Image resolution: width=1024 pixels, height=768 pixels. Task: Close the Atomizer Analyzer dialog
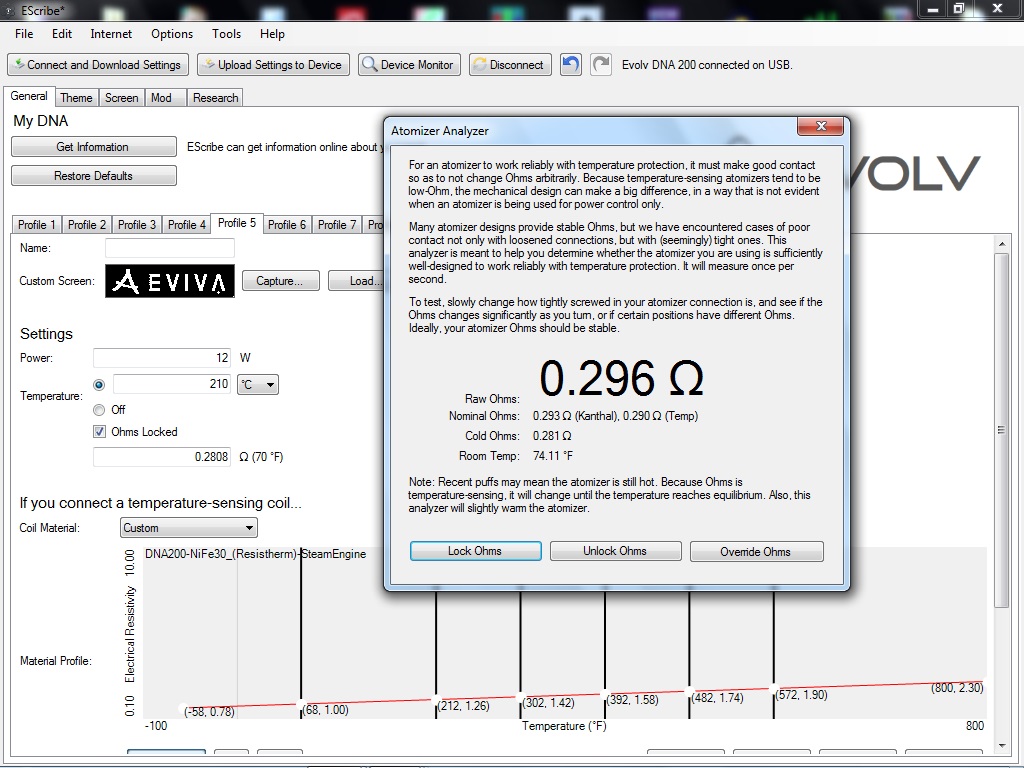point(821,126)
